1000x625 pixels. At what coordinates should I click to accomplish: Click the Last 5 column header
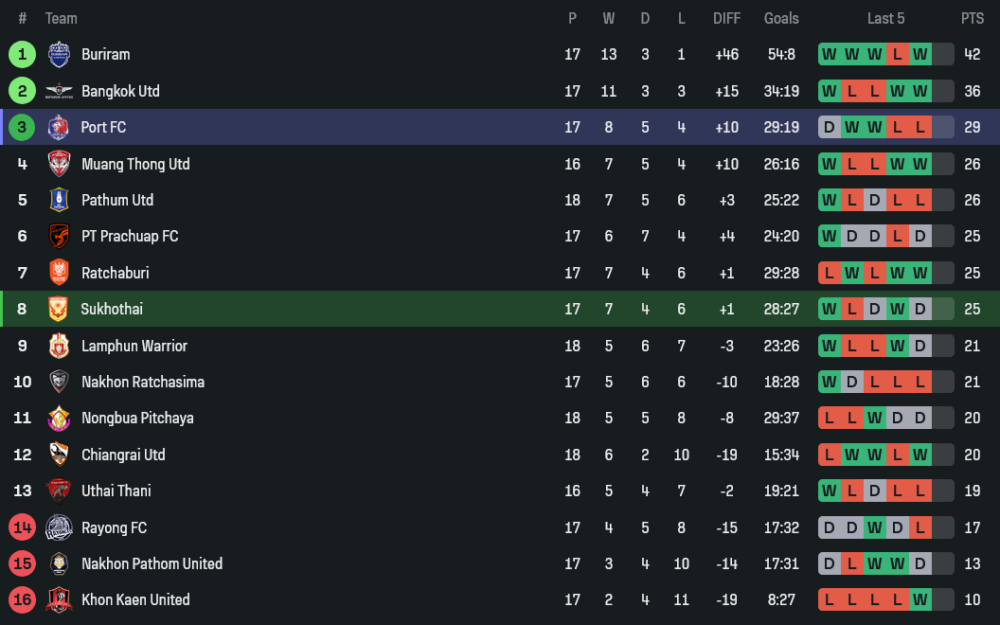click(886, 18)
